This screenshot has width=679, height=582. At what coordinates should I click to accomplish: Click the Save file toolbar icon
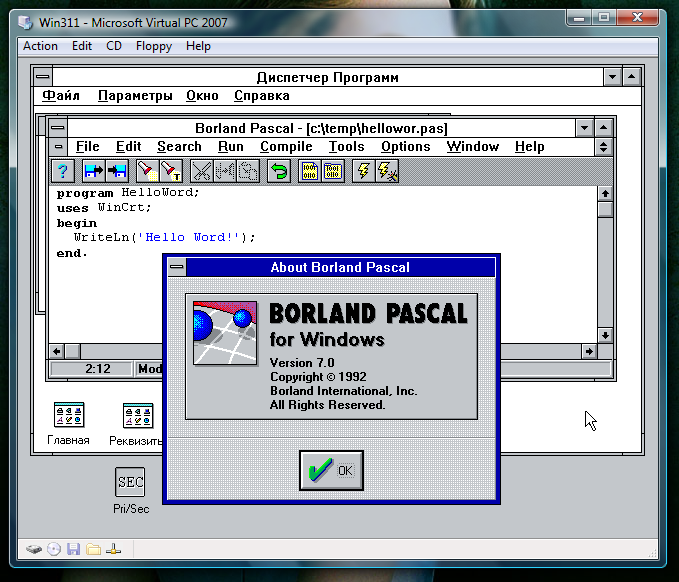[117, 171]
